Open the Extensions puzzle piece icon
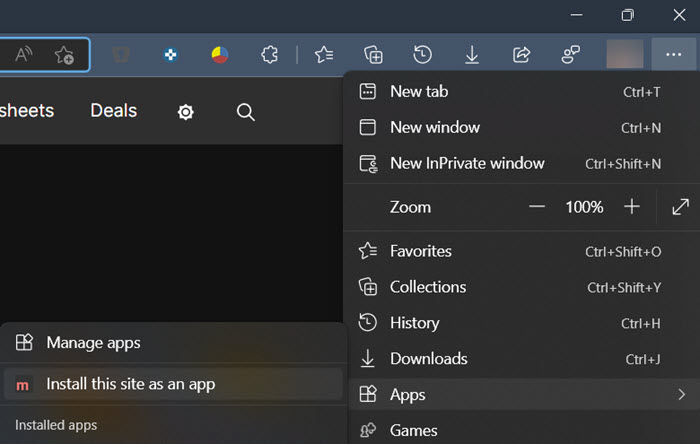700x444 pixels. pos(268,55)
